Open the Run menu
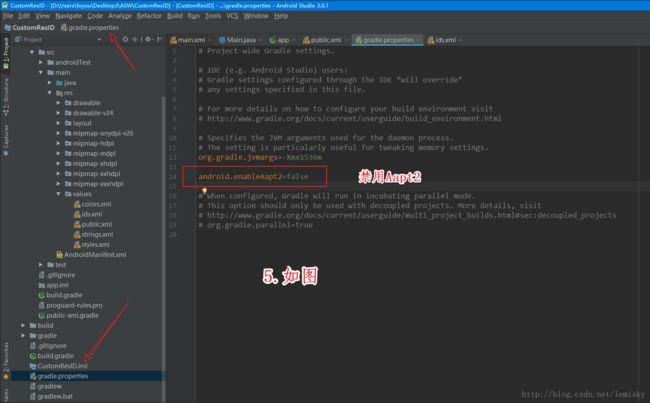Image resolution: width=650 pixels, height=403 pixels. [x=194, y=16]
